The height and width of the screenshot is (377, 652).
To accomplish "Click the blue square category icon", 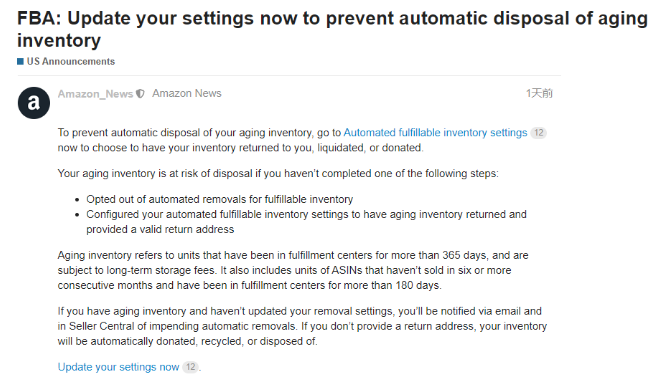I will (x=20, y=62).
